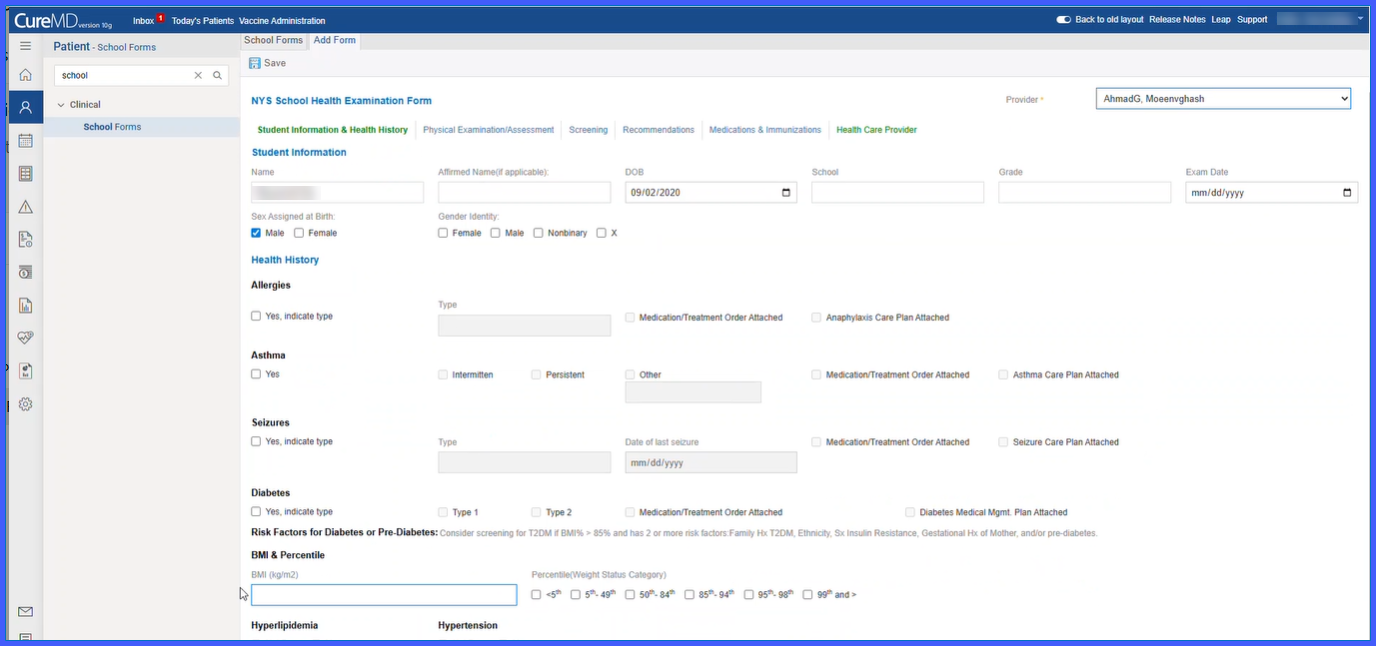1376x646 pixels.
Task: Open the settings gear sidebar icon
Action: point(25,404)
